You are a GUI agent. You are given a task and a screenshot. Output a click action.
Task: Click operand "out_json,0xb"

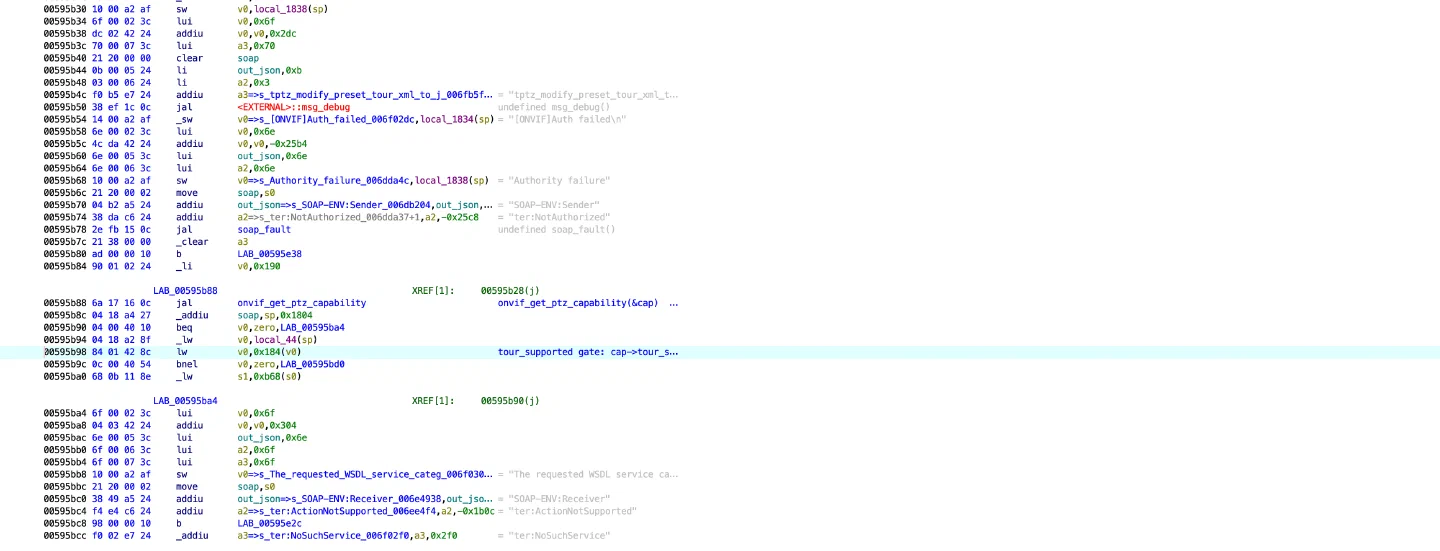coord(269,70)
